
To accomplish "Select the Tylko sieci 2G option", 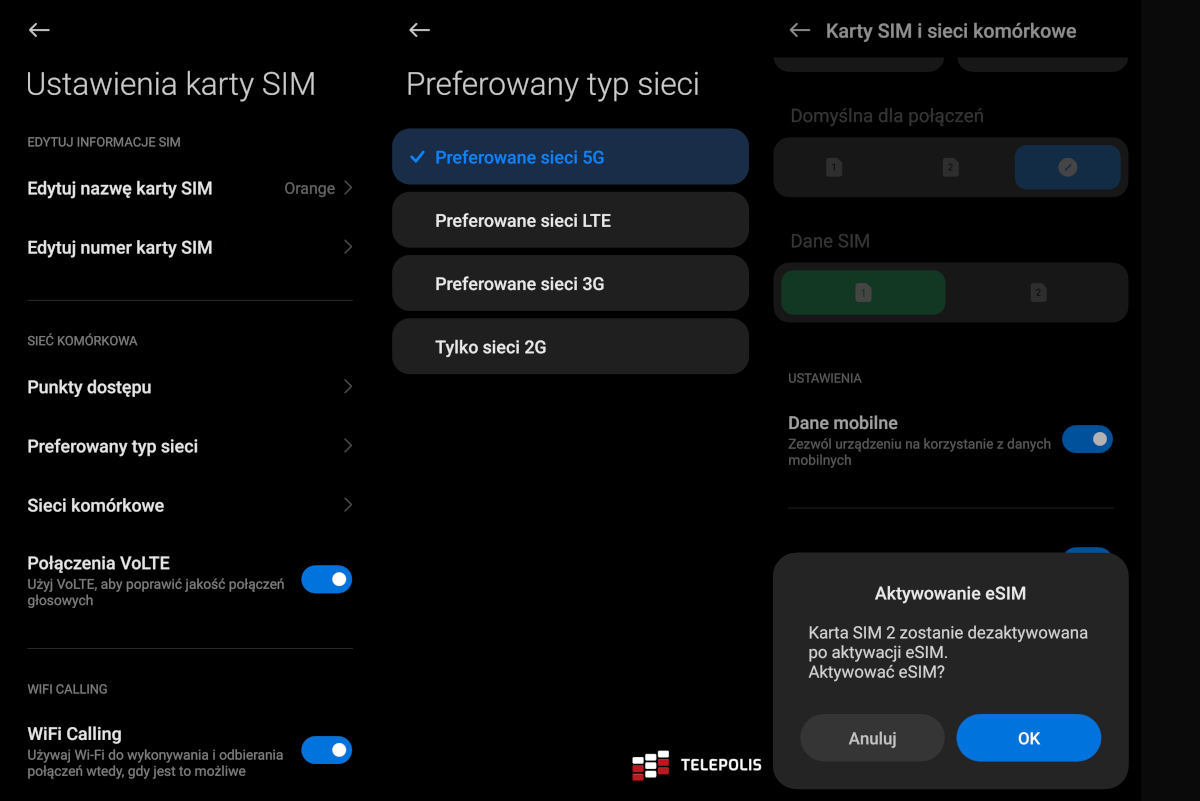I will tap(570, 346).
